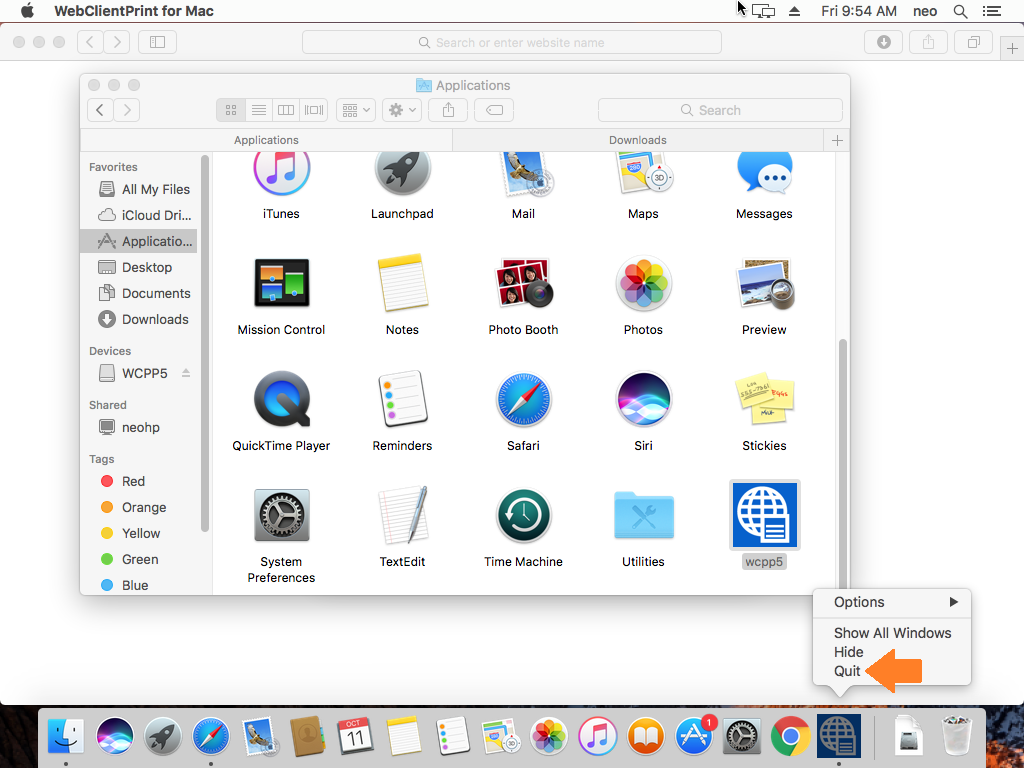This screenshot has height=768, width=1024.
Task: Select the Preview app icon
Action: click(764, 283)
